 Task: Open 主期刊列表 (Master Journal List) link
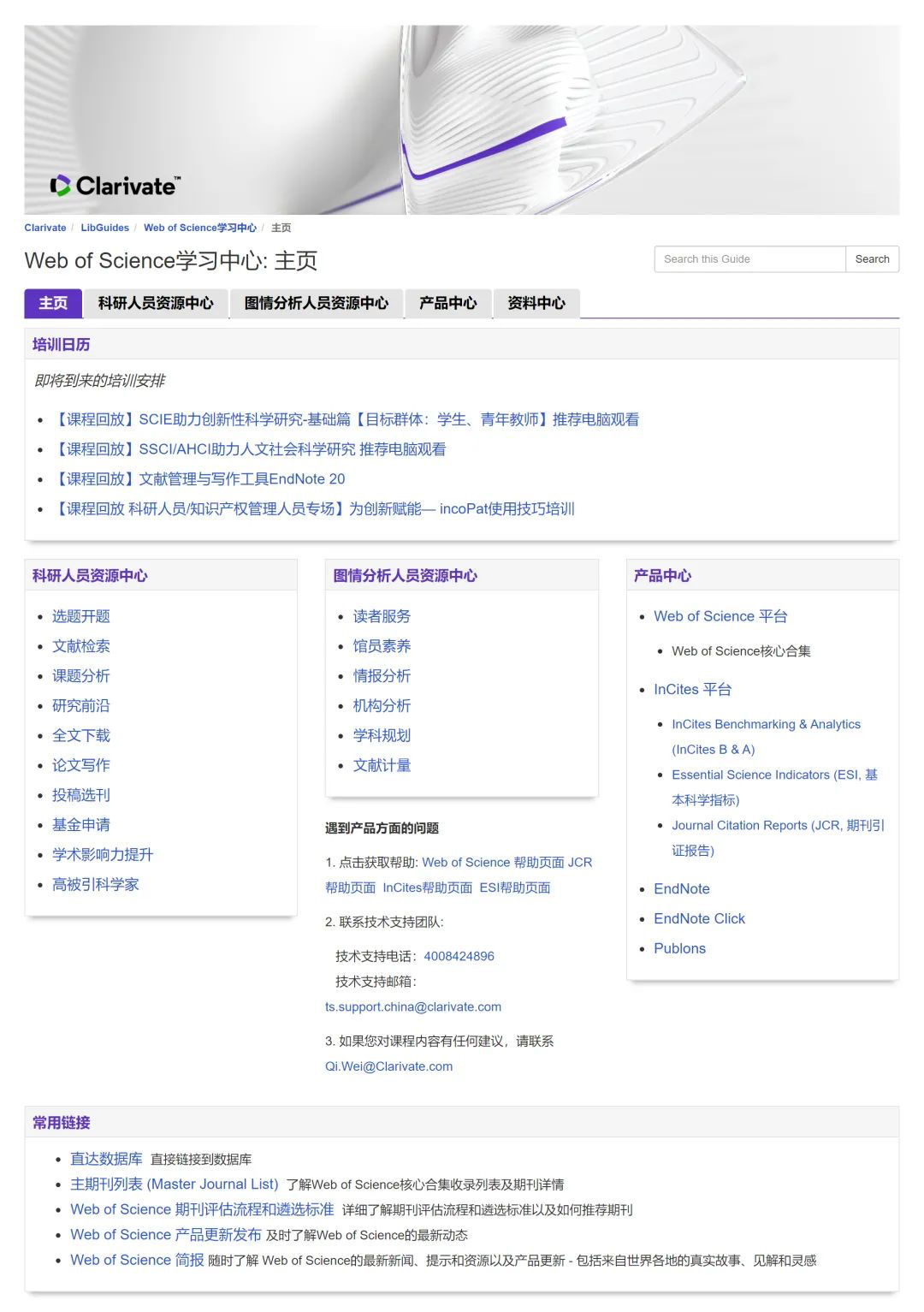point(175,1184)
